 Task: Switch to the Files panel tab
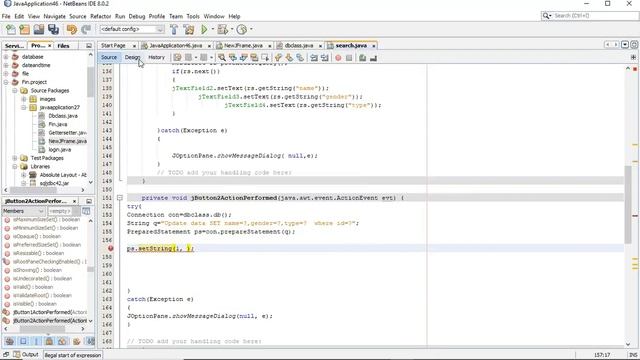pyautogui.click(x=63, y=46)
